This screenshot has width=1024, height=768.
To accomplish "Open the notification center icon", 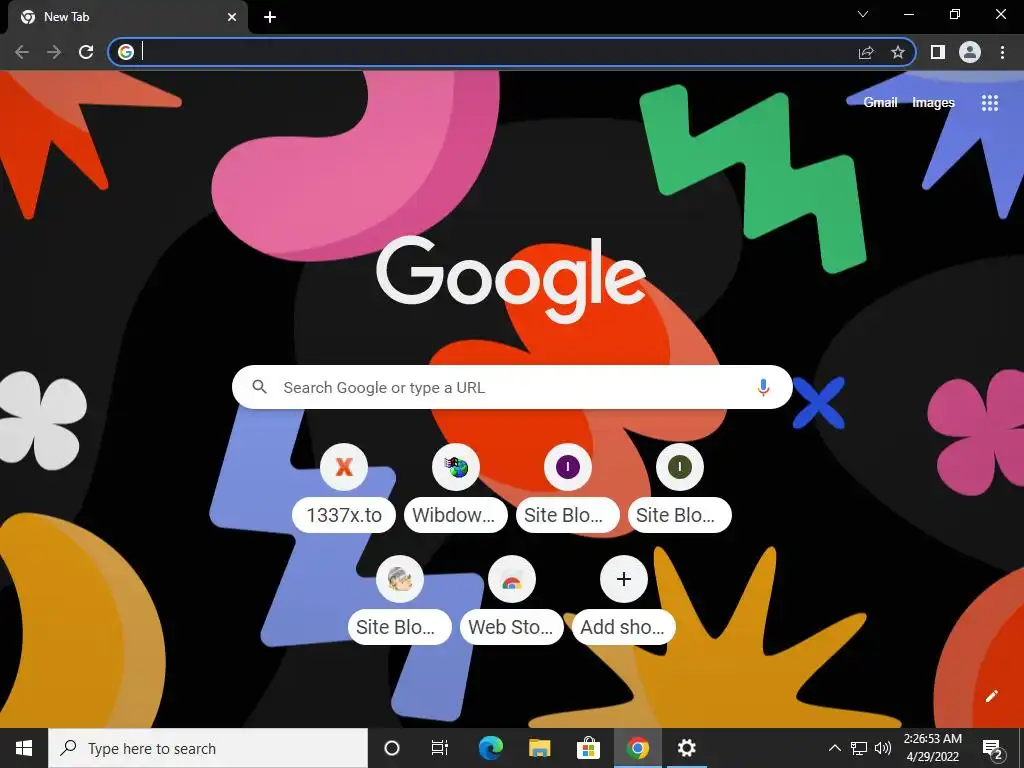I will 993,748.
